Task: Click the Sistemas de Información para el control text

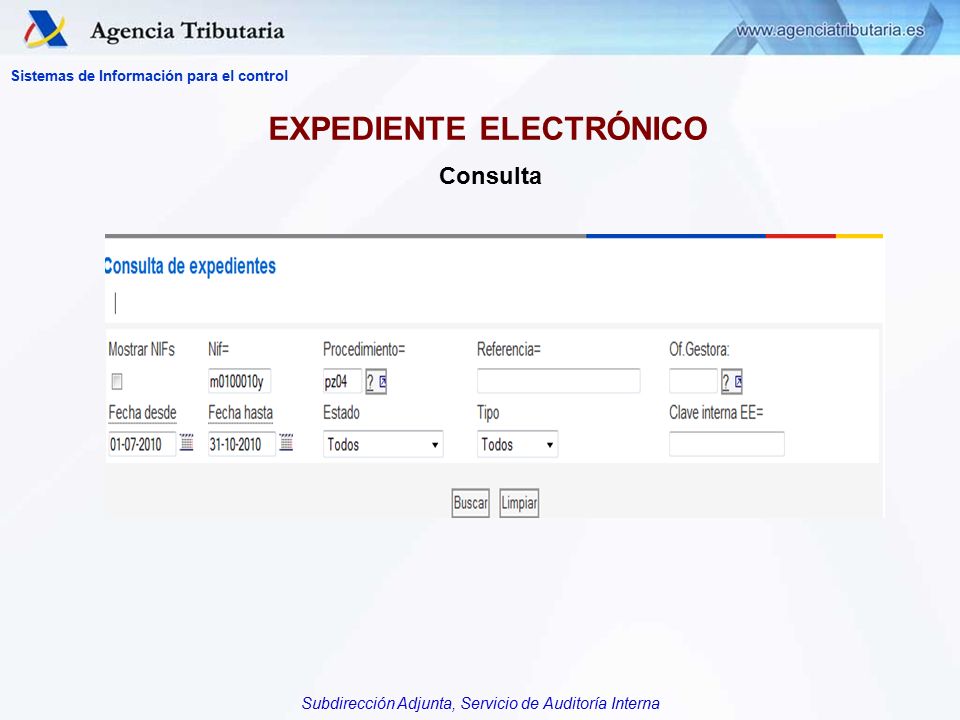Action: 149,76
